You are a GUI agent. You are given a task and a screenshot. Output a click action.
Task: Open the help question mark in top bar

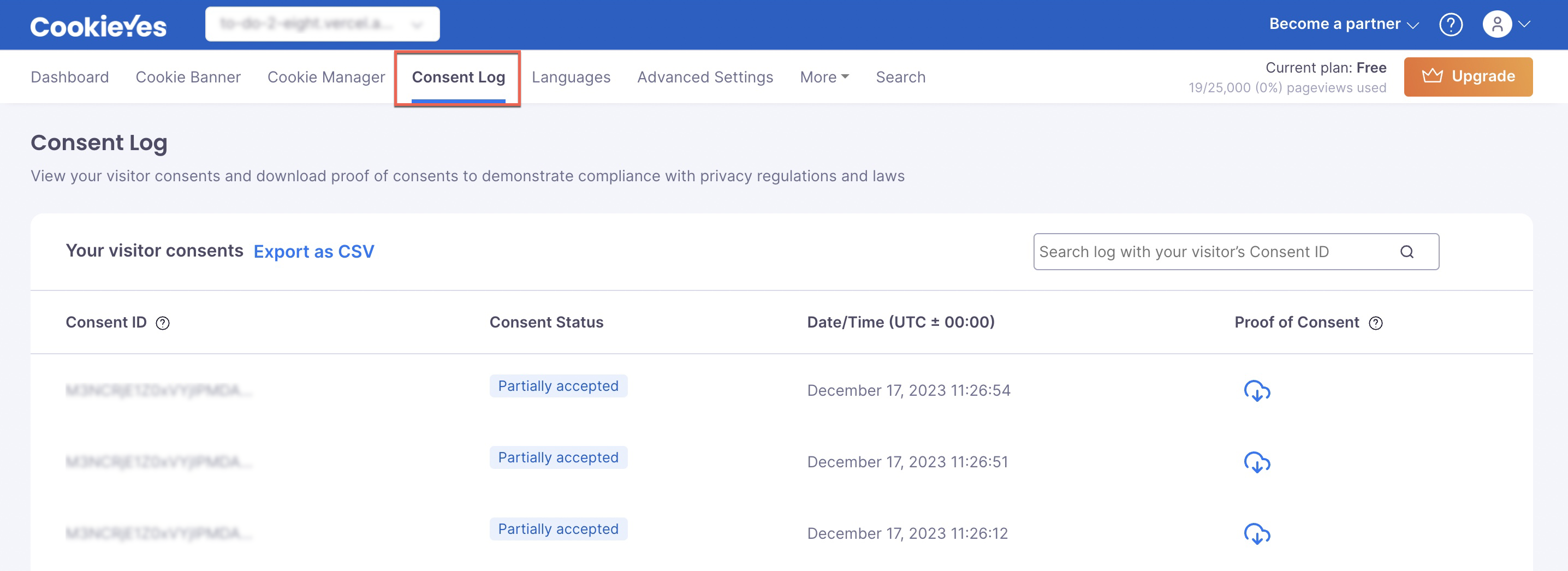(x=1451, y=25)
